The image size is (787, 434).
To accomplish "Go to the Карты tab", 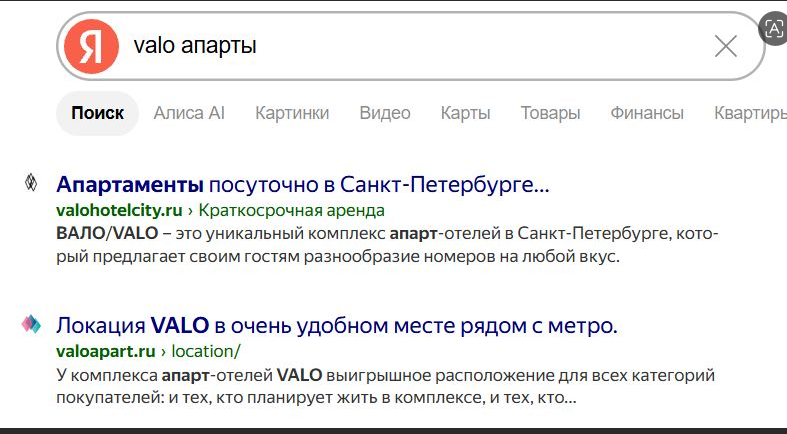I will pos(465,113).
